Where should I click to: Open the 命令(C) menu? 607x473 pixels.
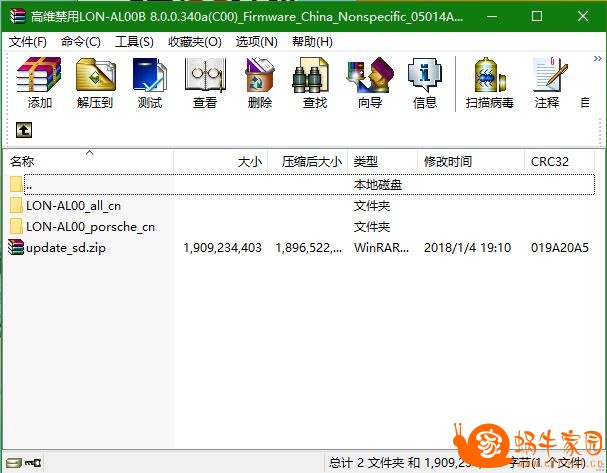point(81,41)
